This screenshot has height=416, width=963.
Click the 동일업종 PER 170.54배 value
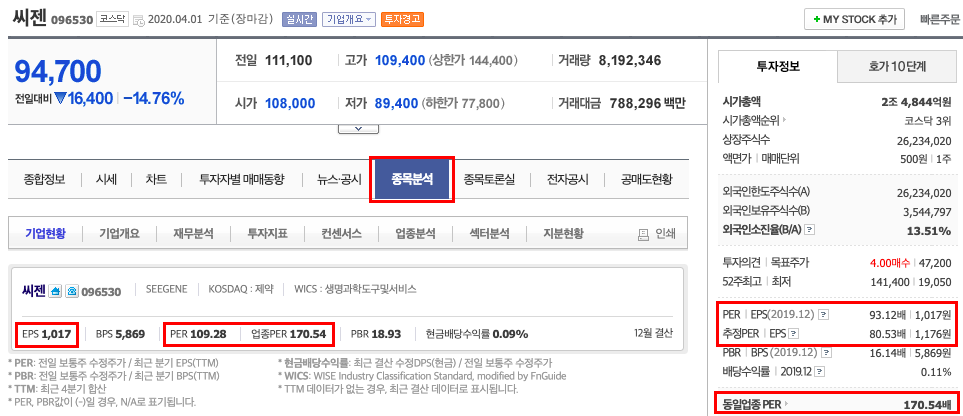[927, 405]
